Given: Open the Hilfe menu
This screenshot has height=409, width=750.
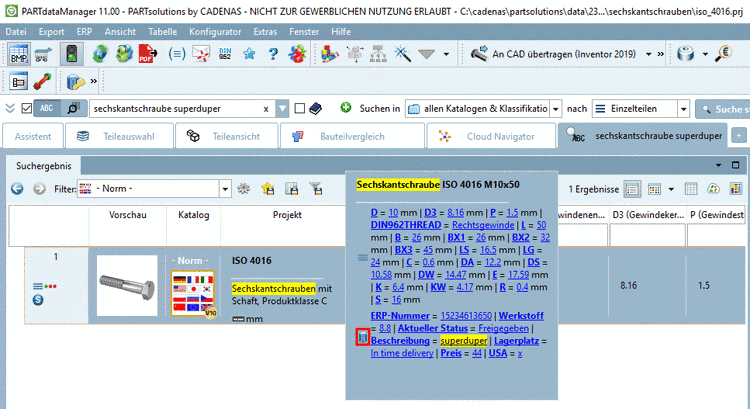Looking at the screenshot, I should 341,32.
